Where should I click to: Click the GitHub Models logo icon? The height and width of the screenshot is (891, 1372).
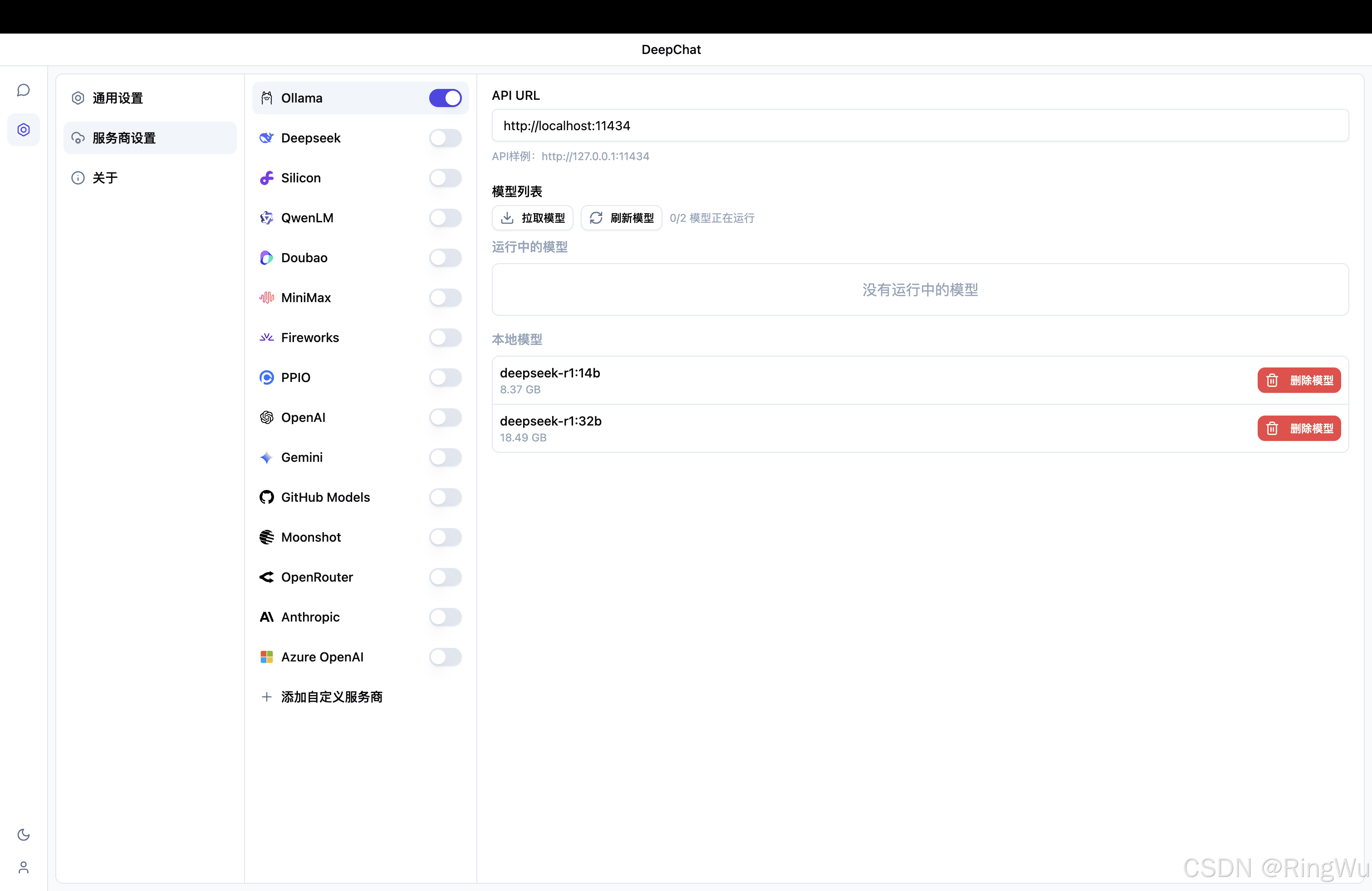(266, 497)
